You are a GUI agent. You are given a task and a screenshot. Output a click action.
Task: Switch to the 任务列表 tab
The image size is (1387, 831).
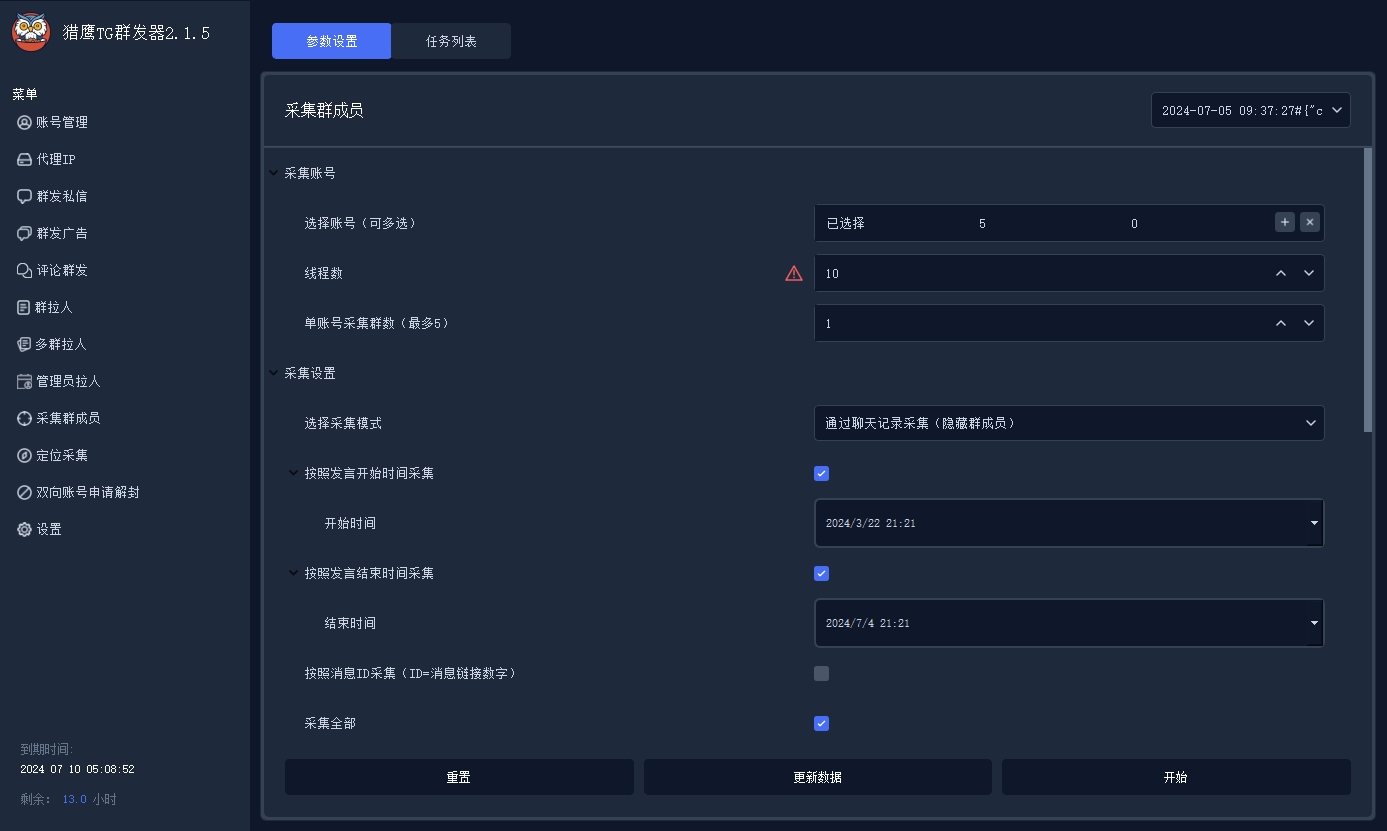coord(451,41)
